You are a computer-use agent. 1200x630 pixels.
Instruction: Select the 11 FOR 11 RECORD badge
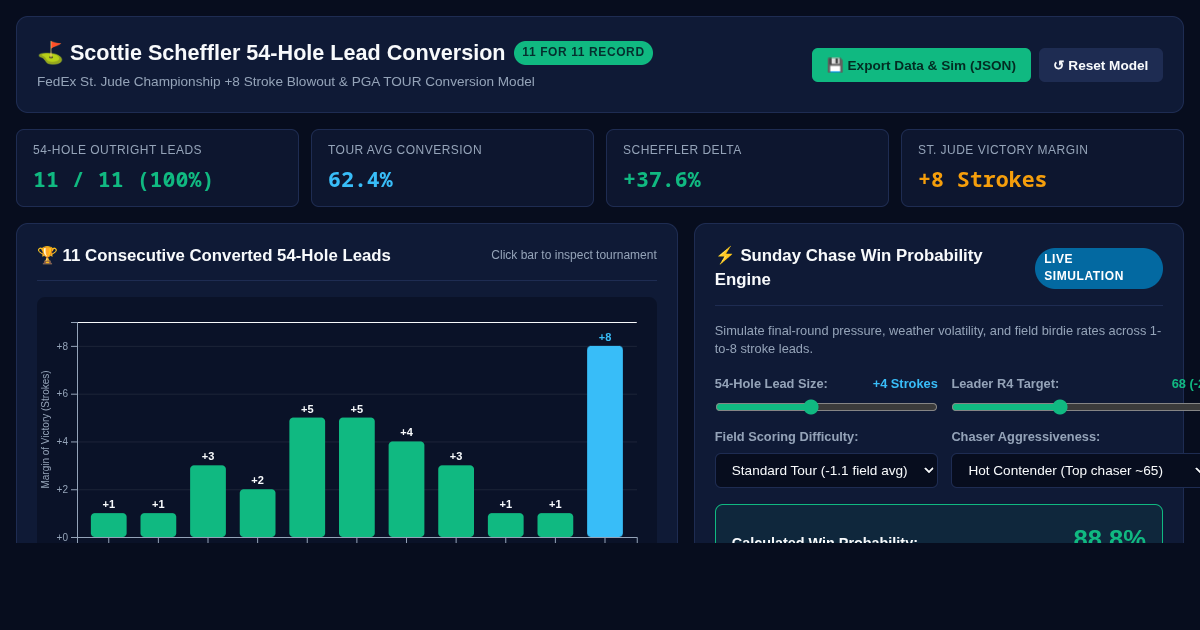click(583, 53)
